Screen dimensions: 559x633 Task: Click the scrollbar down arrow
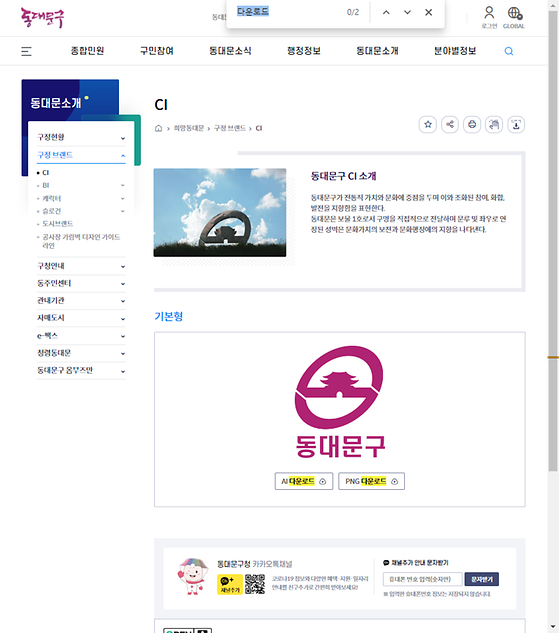click(x=553, y=628)
